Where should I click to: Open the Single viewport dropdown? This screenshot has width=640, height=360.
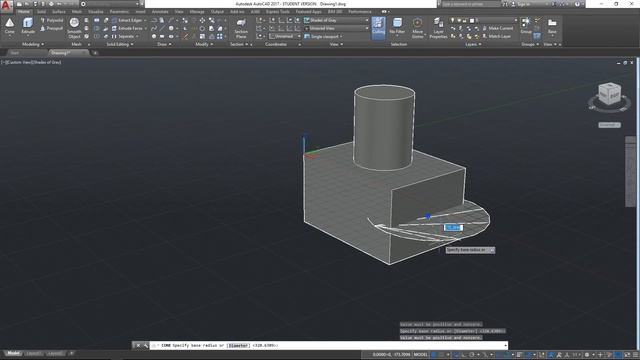324,36
